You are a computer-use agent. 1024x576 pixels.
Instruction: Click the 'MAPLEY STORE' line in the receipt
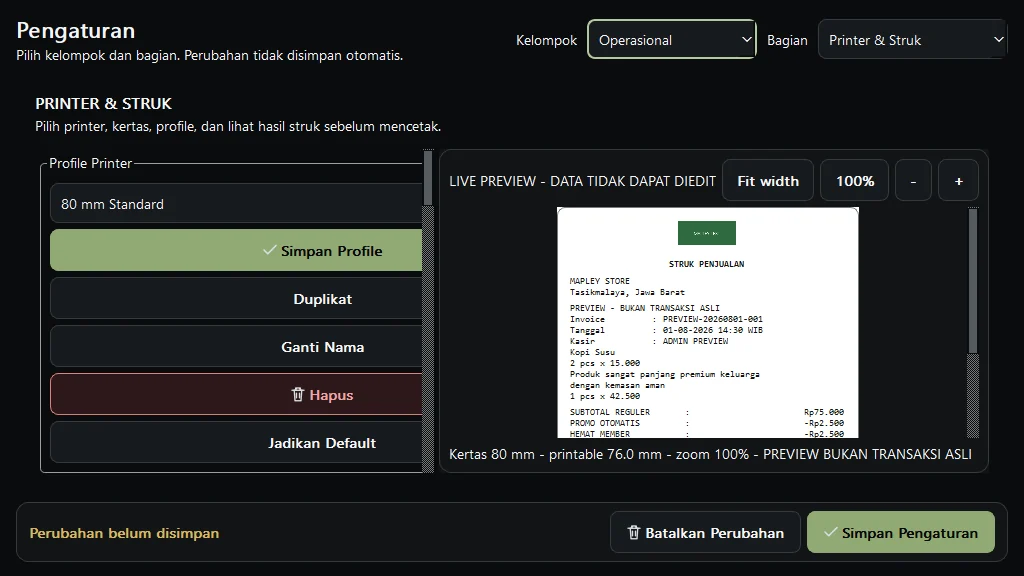click(x=600, y=281)
